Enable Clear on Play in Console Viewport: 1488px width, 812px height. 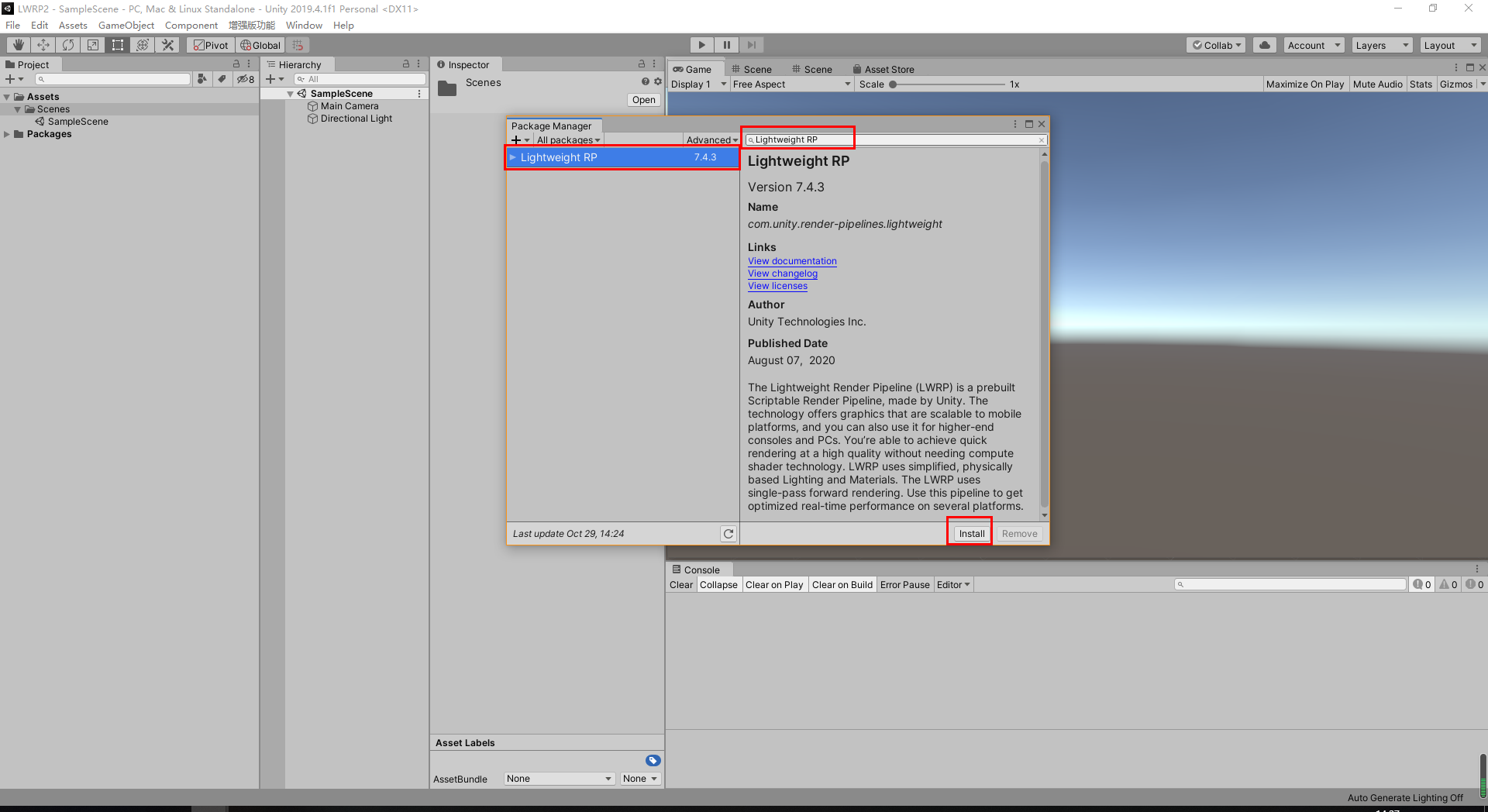click(x=774, y=584)
